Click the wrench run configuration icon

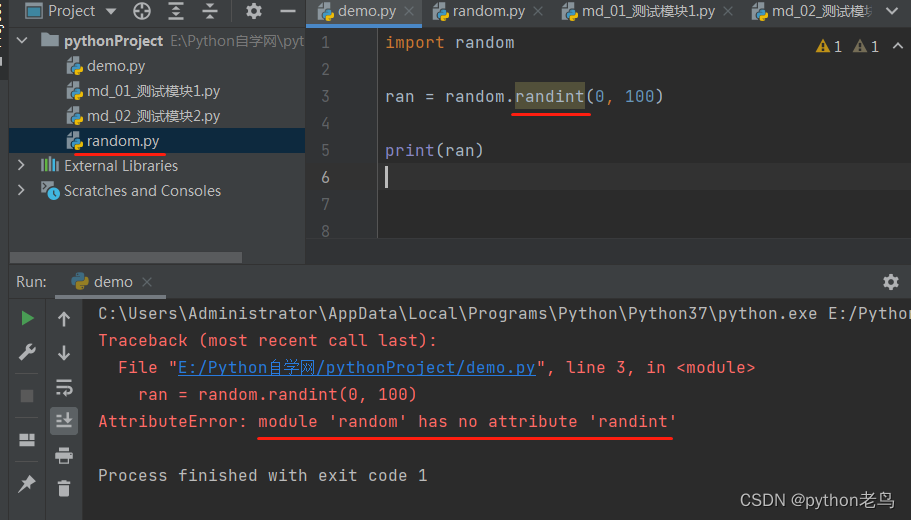tap(27, 352)
